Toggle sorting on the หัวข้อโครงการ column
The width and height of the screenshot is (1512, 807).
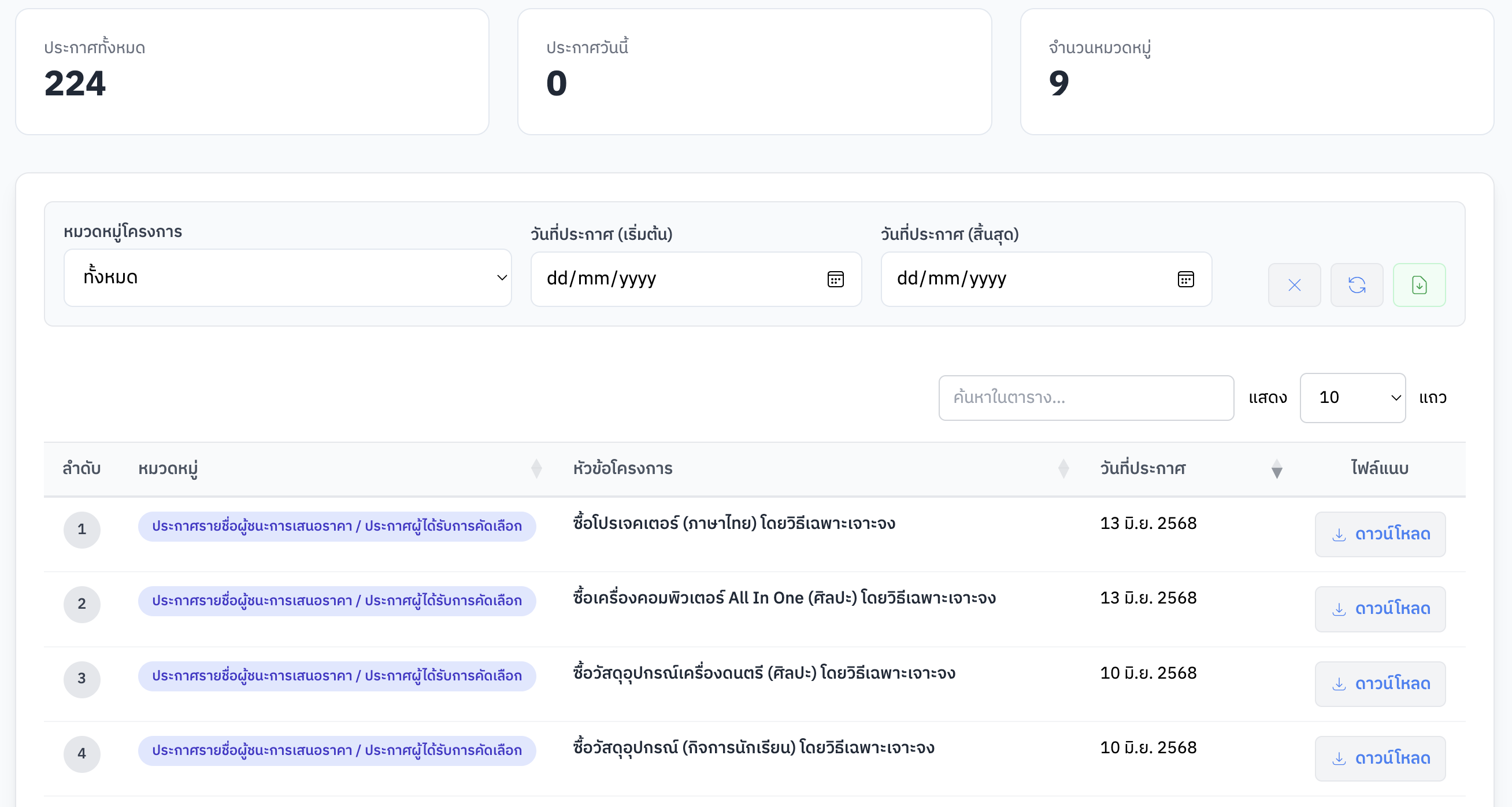pos(1063,468)
